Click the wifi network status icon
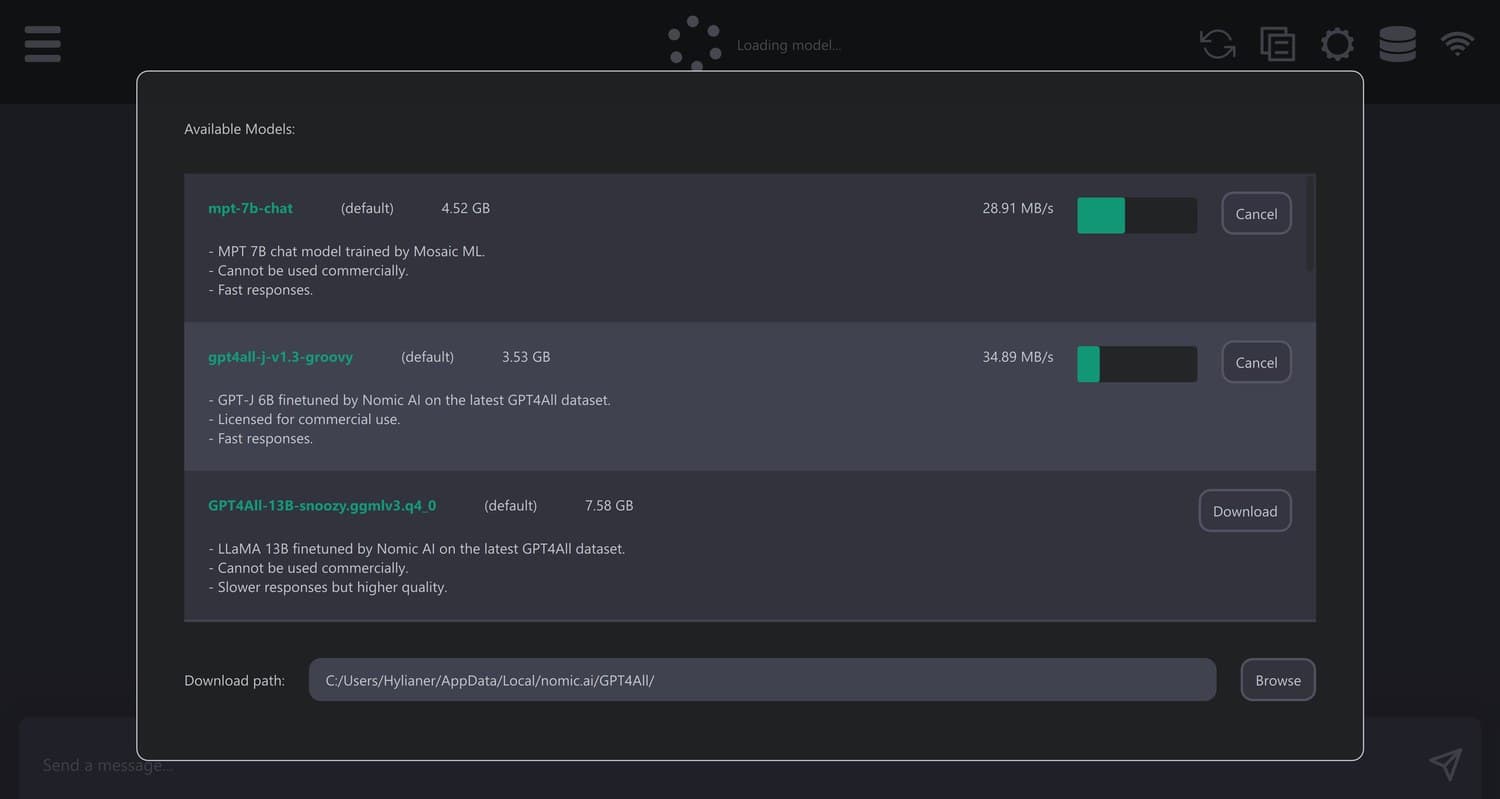This screenshot has height=799, width=1500. coord(1457,44)
